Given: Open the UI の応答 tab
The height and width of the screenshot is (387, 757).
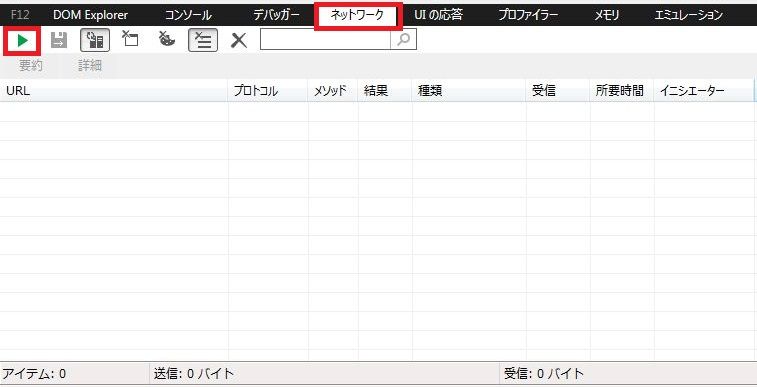Looking at the screenshot, I should [x=438, y=15].
